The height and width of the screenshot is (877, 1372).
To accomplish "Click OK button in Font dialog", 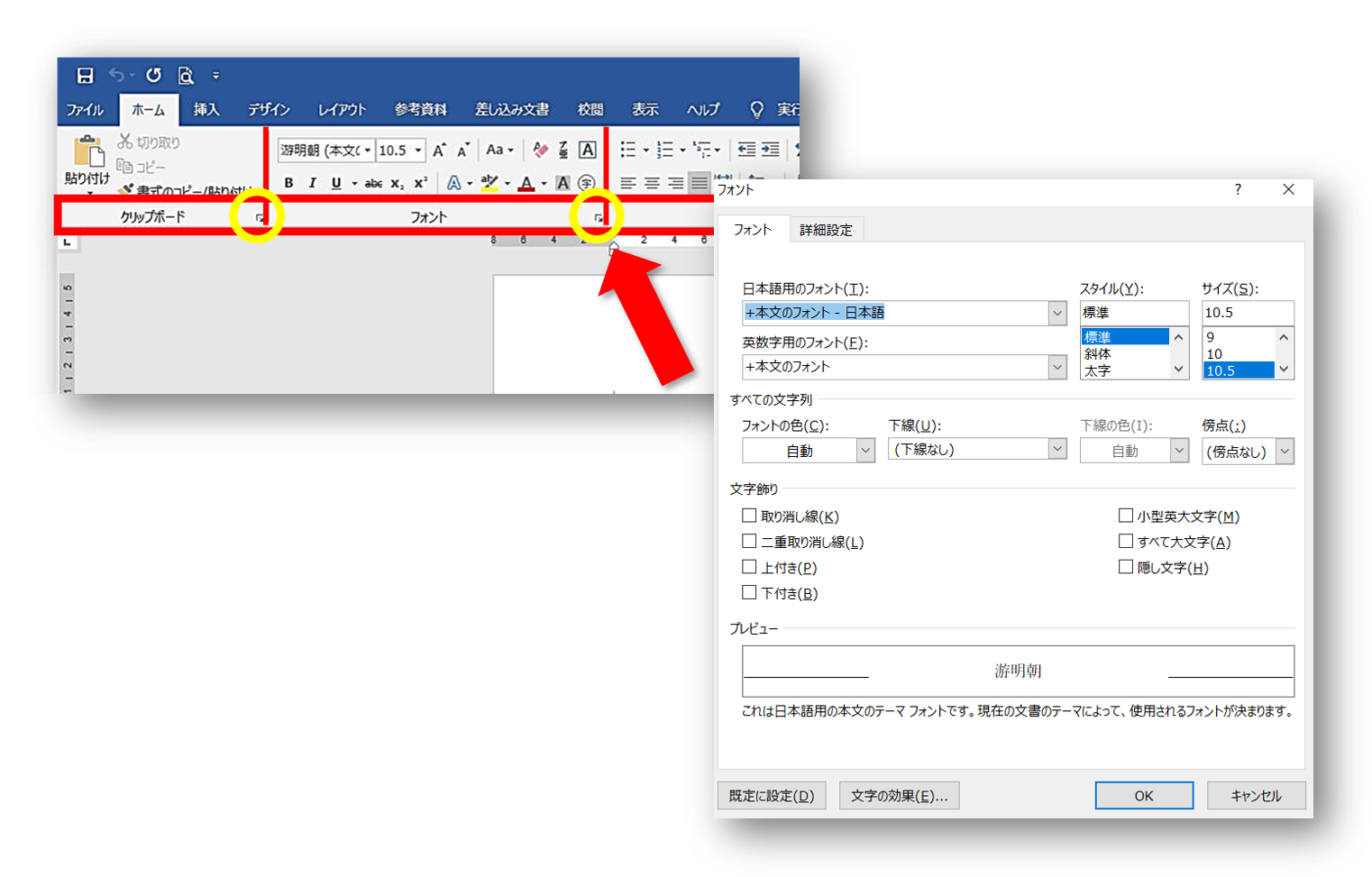I will coord(1144,796).
